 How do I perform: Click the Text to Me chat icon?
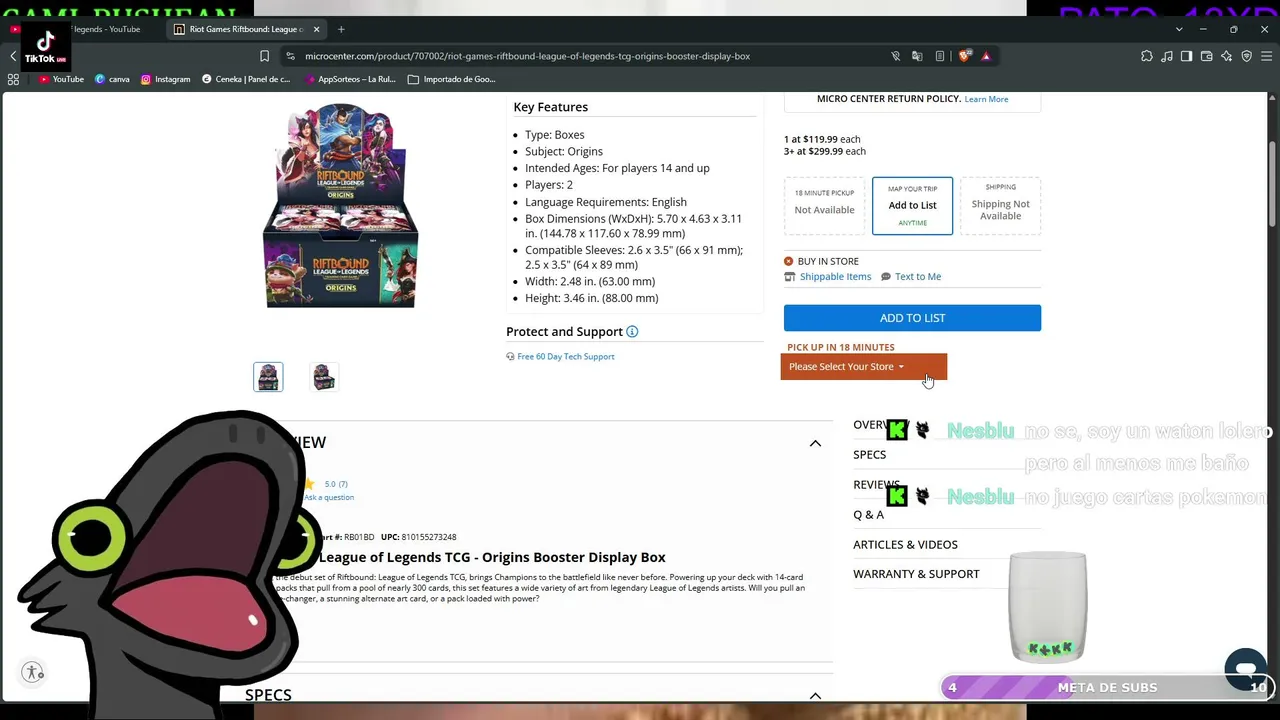click(x=886, y=277)
